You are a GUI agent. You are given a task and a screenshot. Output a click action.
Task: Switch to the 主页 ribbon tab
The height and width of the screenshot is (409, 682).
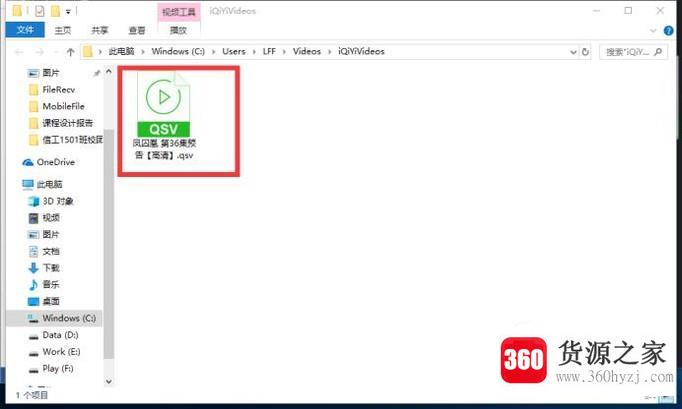point(63,30)
